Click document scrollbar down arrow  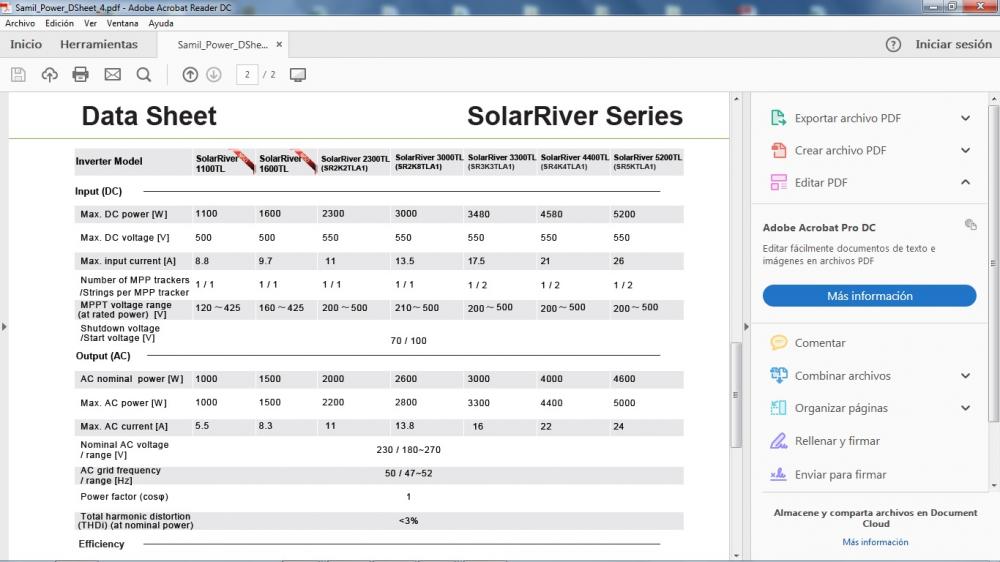click(x=736, y=556)
